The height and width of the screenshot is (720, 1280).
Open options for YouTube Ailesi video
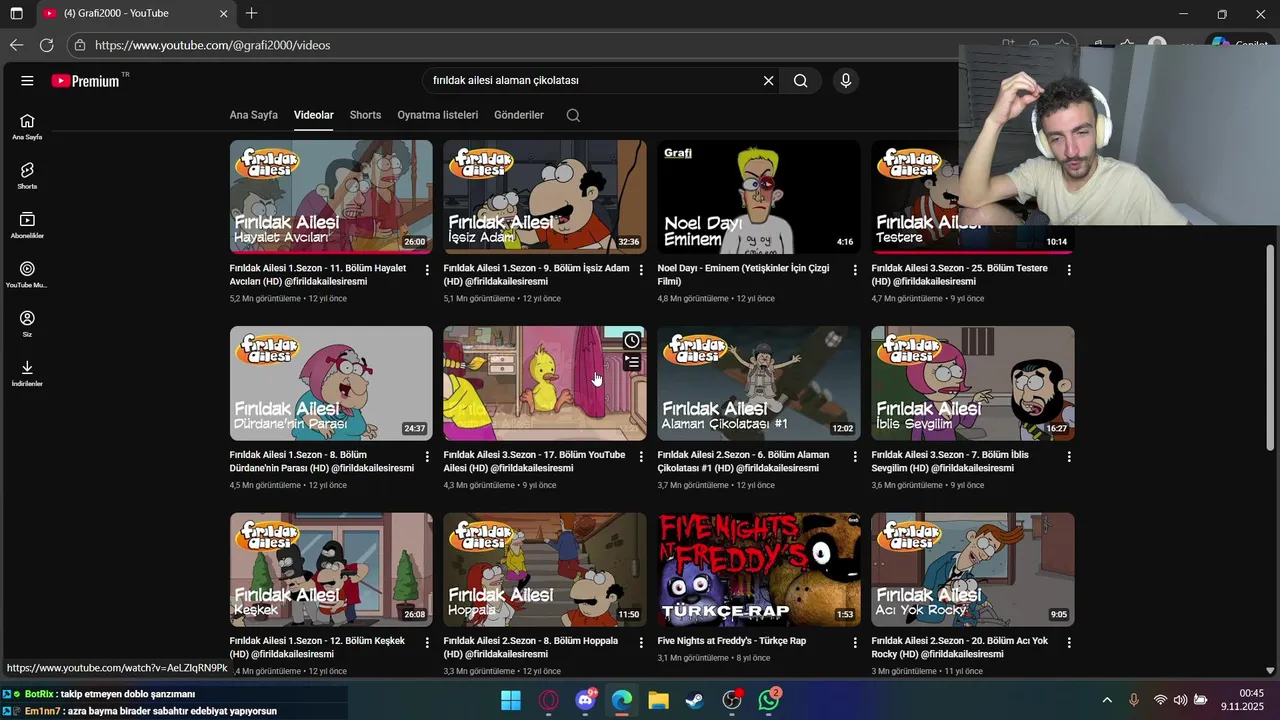tap(641, 456)
